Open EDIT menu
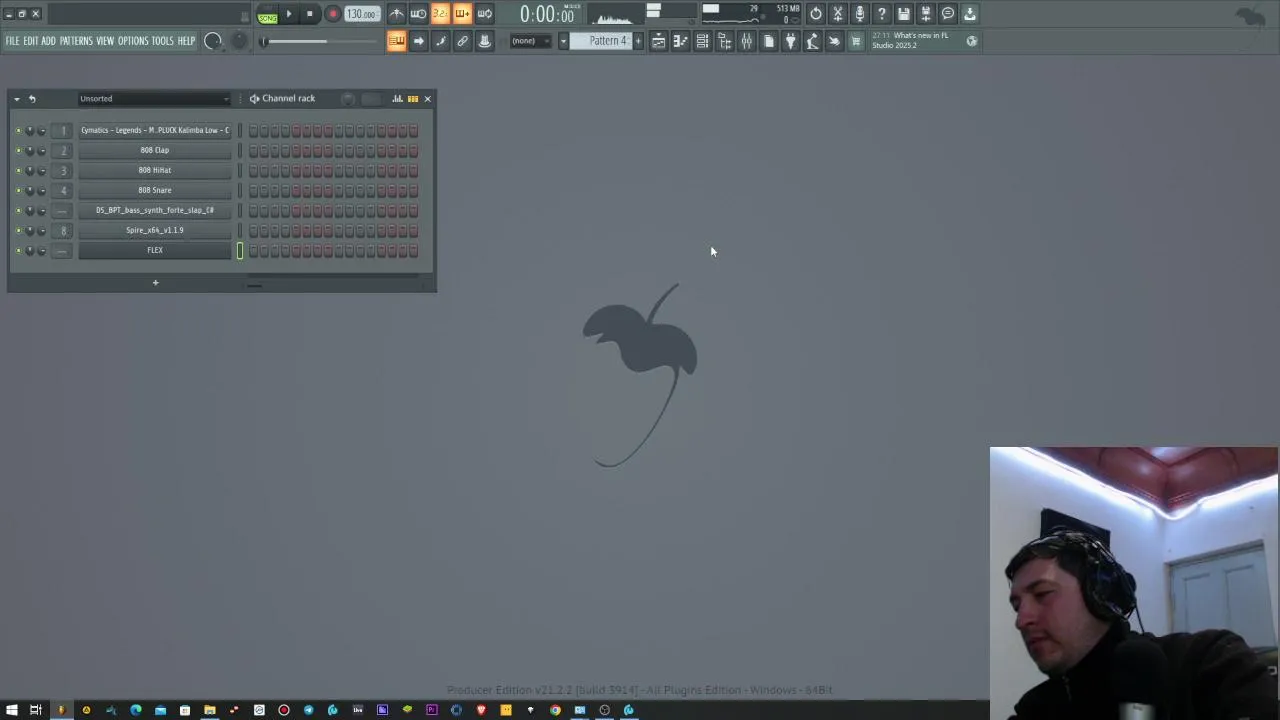 pyautogui.click(x=31, y=41)
